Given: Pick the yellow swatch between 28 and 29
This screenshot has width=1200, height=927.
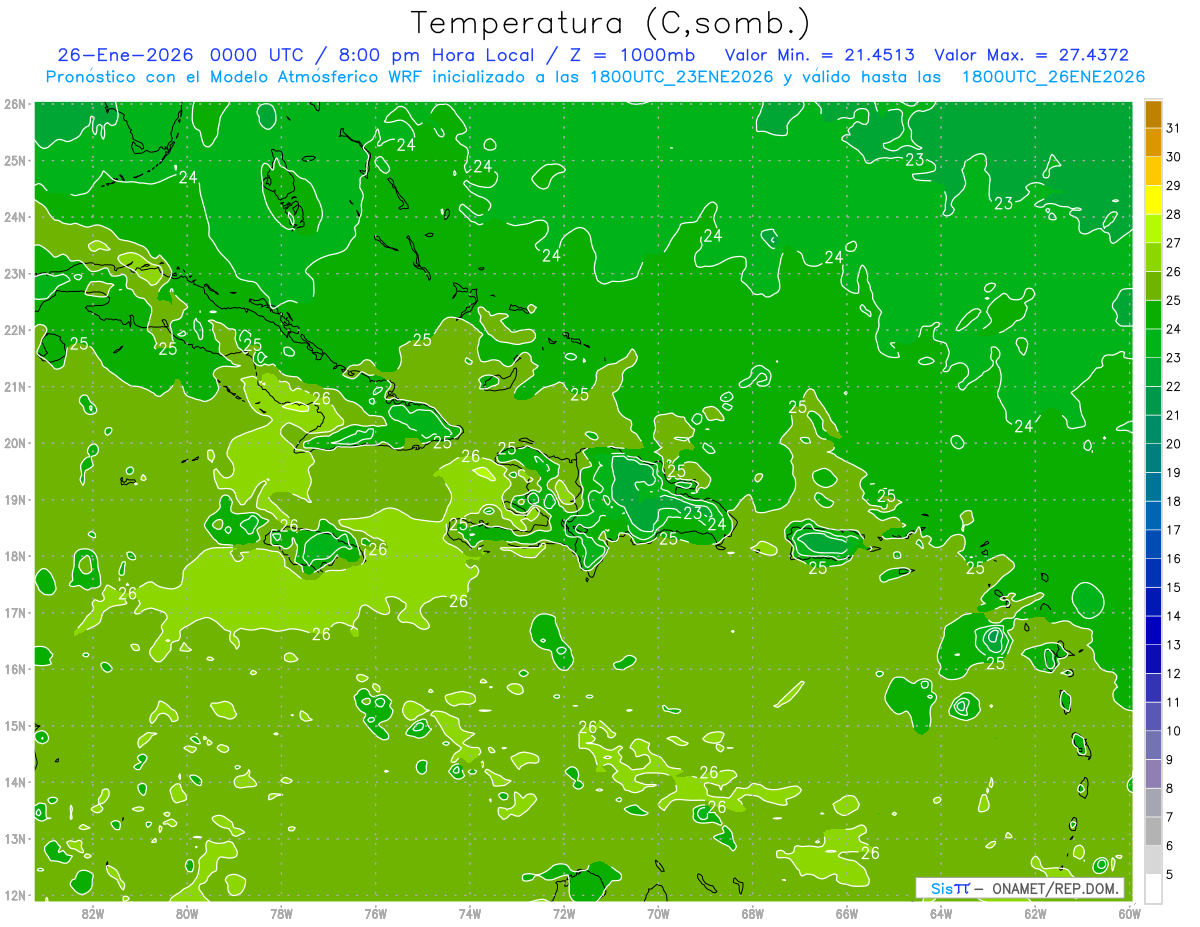Looking at the screenshot, I should (x=1154, y=201).
